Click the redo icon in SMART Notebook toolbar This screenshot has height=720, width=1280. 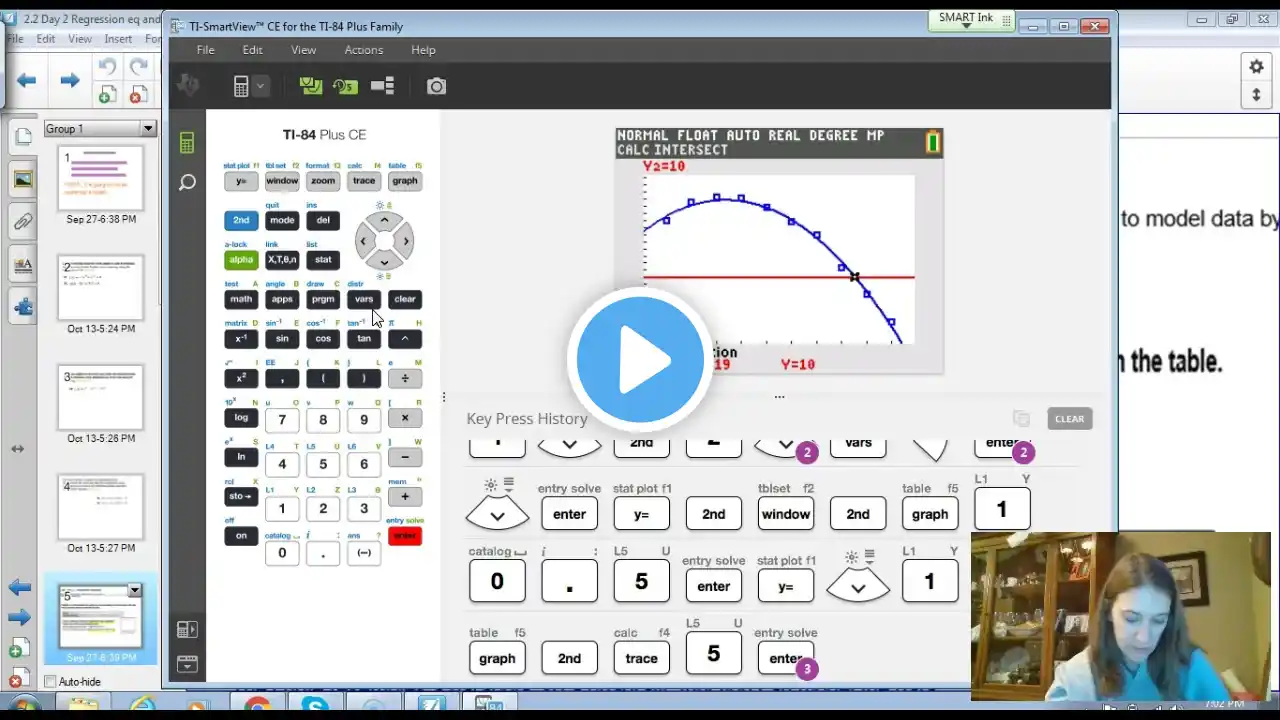[138, 67]
